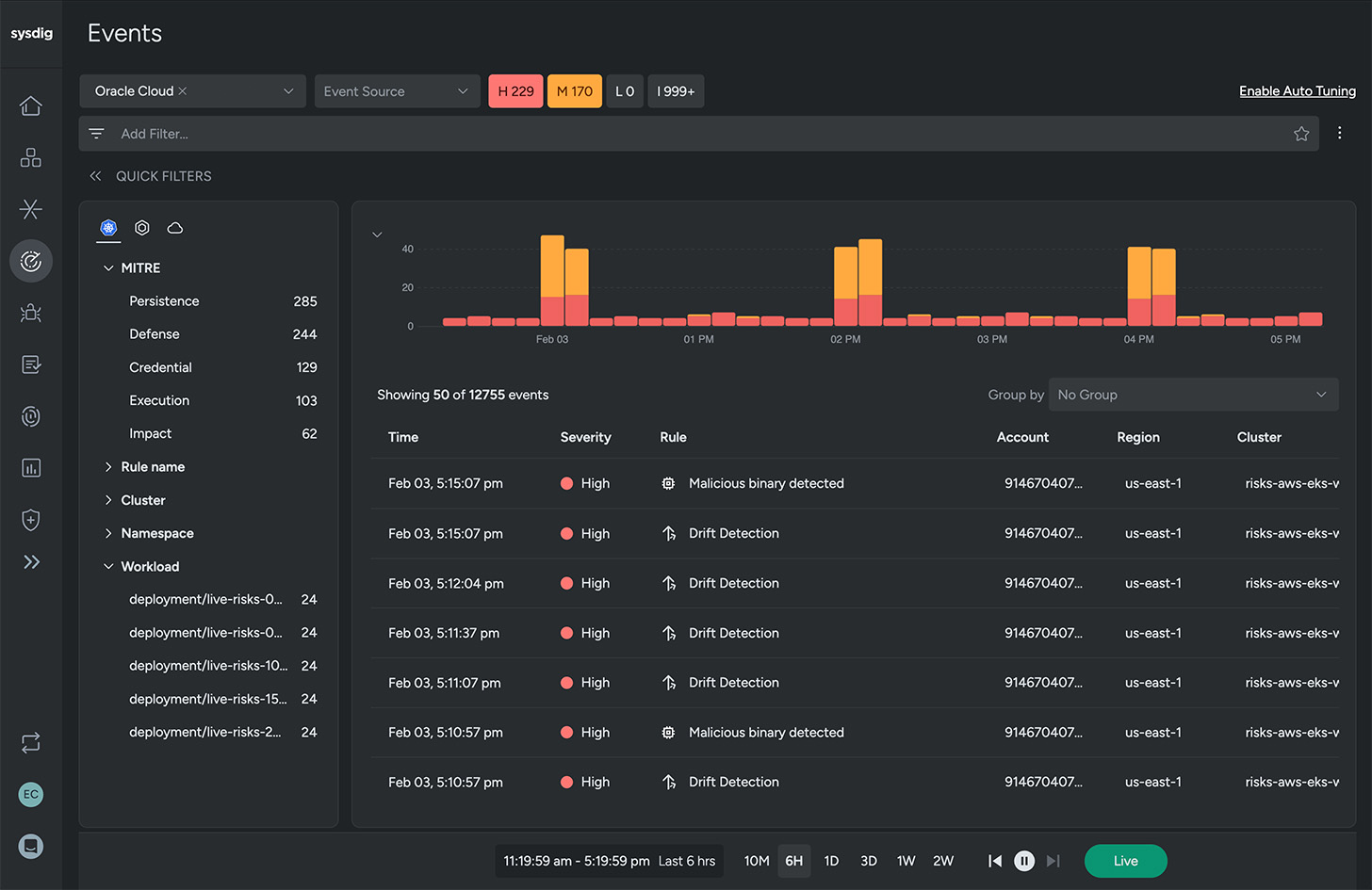Open the bug-shaped threats icon in sidebar
Image resolution: width=1372 pixels, height=890 pixels.
tap(31, 313)
